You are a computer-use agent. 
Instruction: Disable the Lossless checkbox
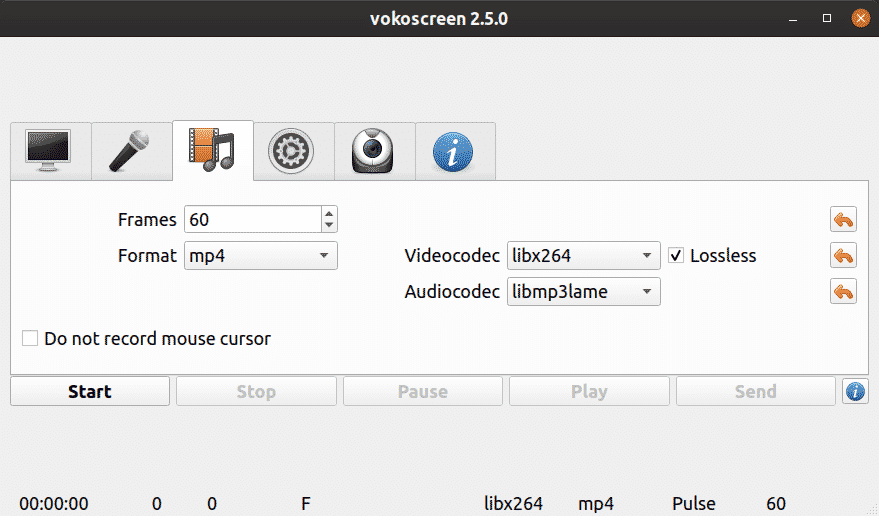pyautogui.click(x=677, y=256)
